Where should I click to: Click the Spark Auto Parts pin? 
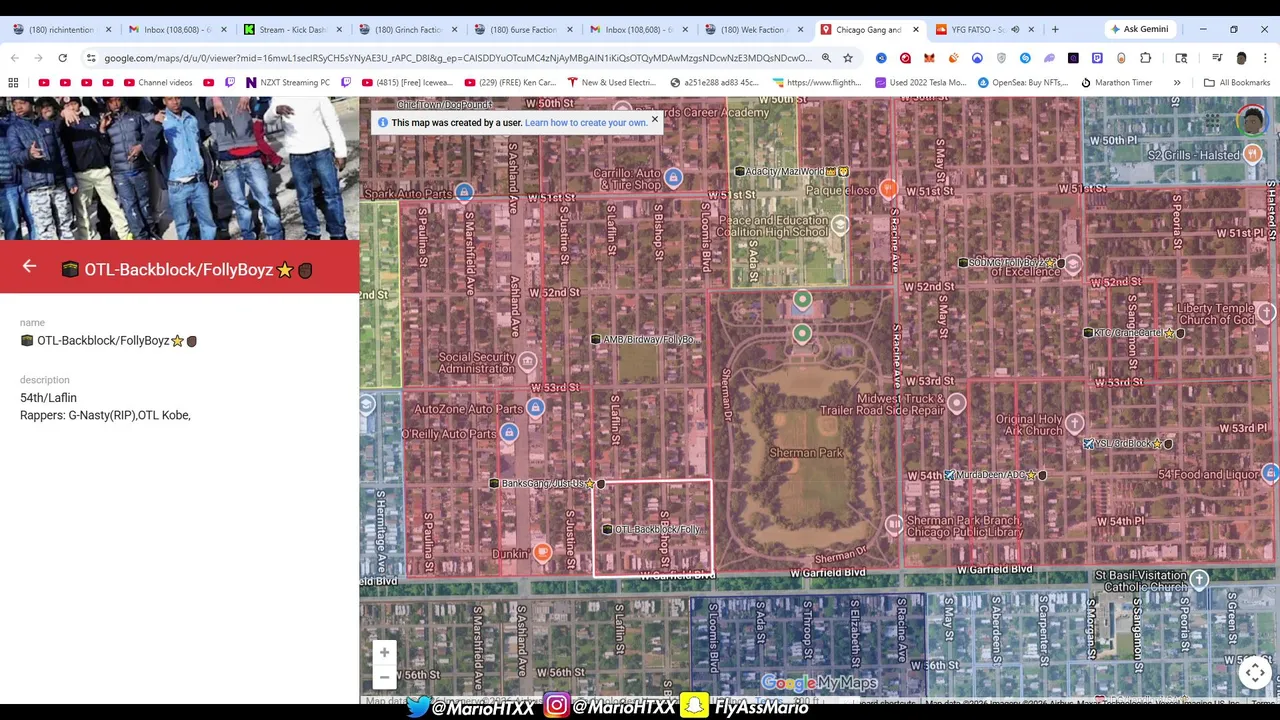pos(463,191)
